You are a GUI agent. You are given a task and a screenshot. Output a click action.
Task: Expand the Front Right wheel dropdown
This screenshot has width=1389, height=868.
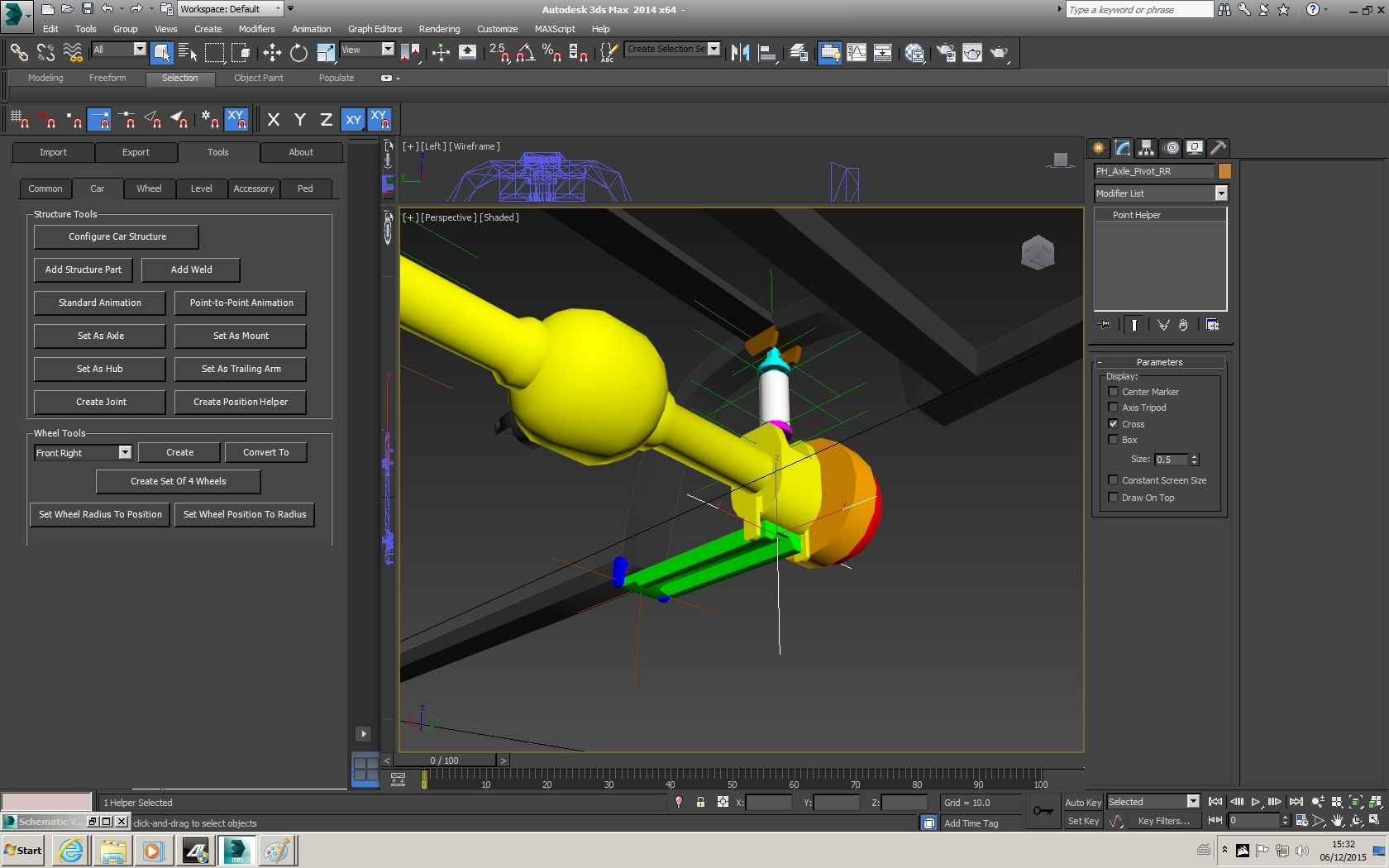(125, 453)
